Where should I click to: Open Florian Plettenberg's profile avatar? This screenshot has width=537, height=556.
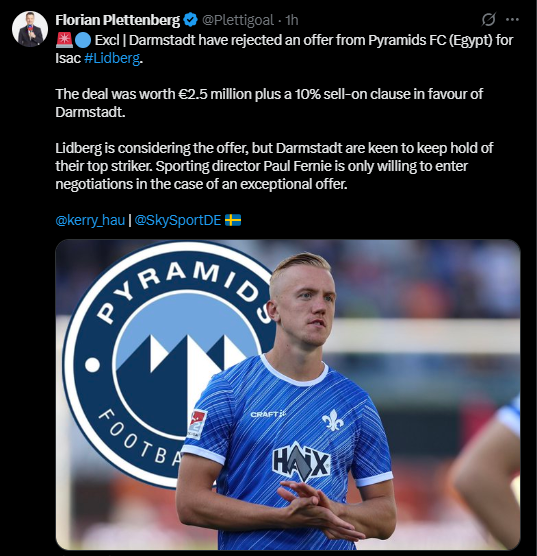(30, 29)
